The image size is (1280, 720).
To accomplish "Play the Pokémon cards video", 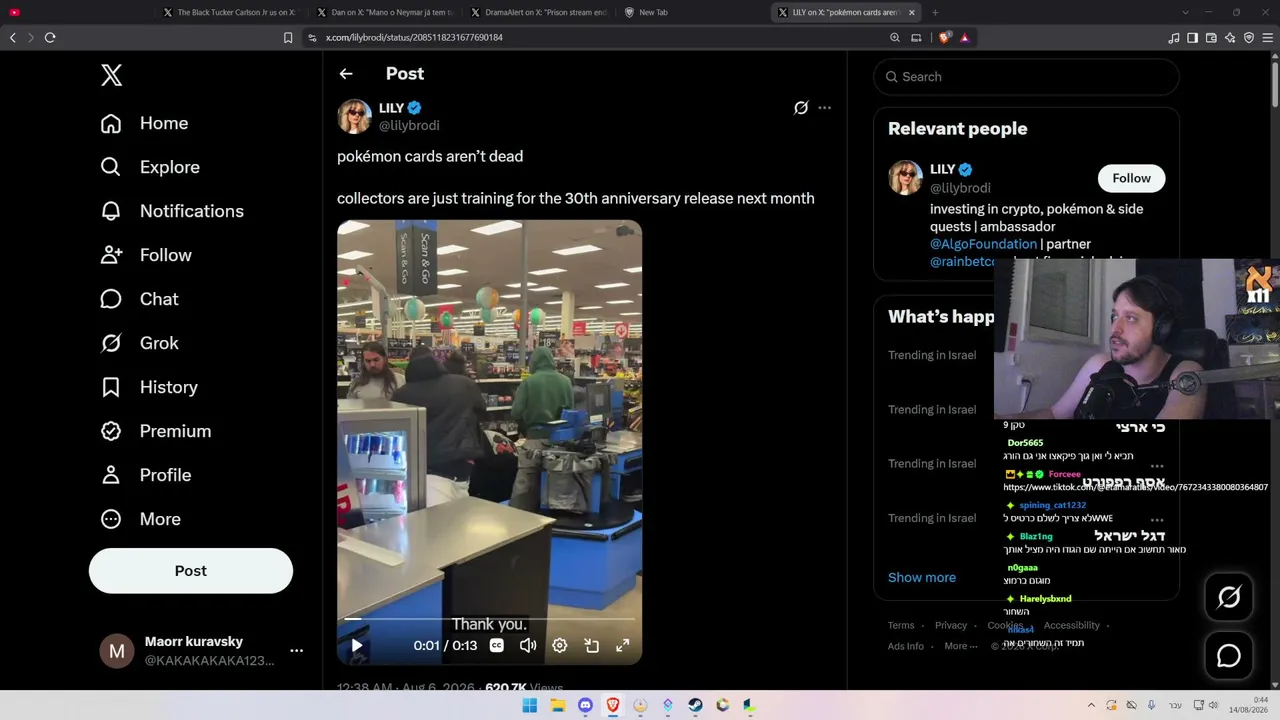I will click(357, 646).
